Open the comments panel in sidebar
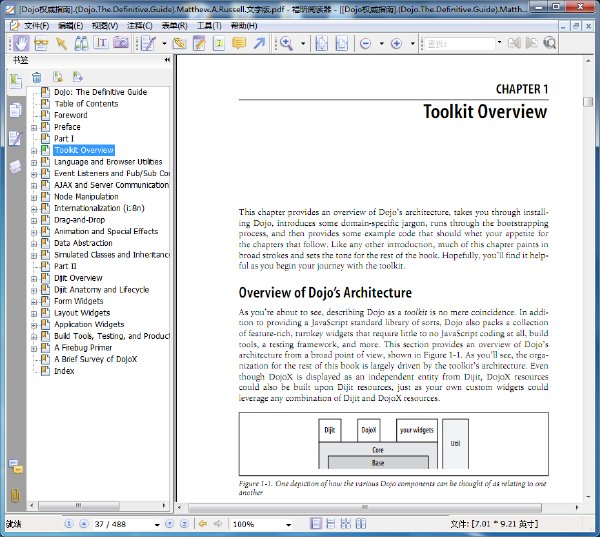Image resolution: width=600 pixels, height=537 pixels. click(16, 467)
